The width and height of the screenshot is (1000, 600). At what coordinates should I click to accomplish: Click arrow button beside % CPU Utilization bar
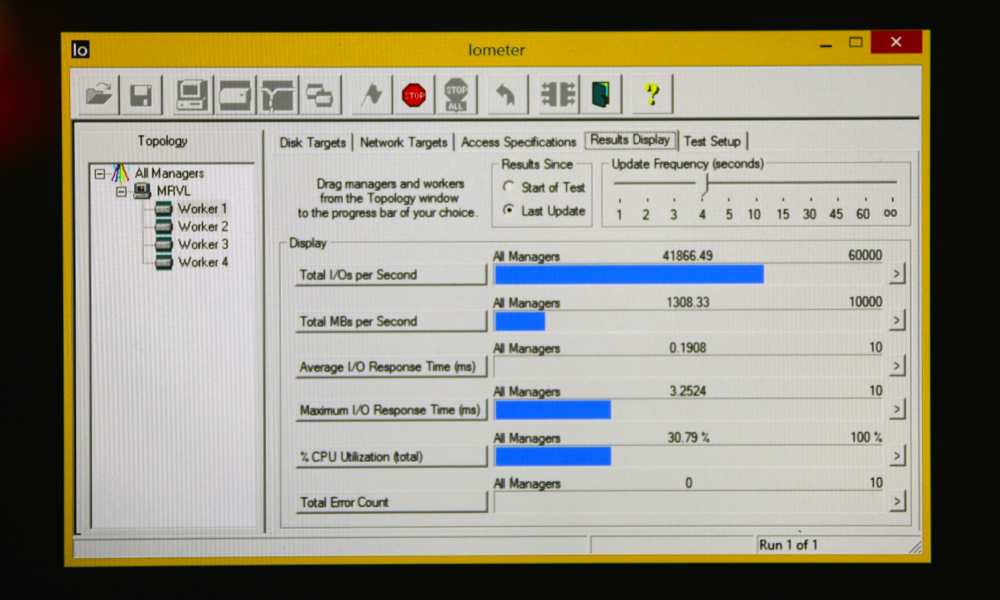[896, 456]
